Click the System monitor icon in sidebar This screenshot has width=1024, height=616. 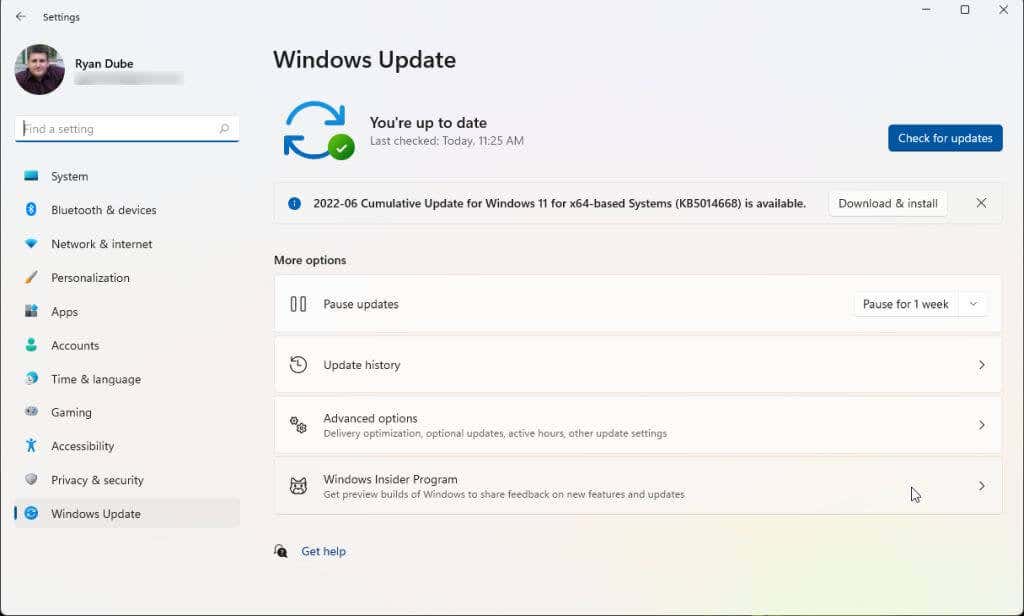click(x=31, y=176)
